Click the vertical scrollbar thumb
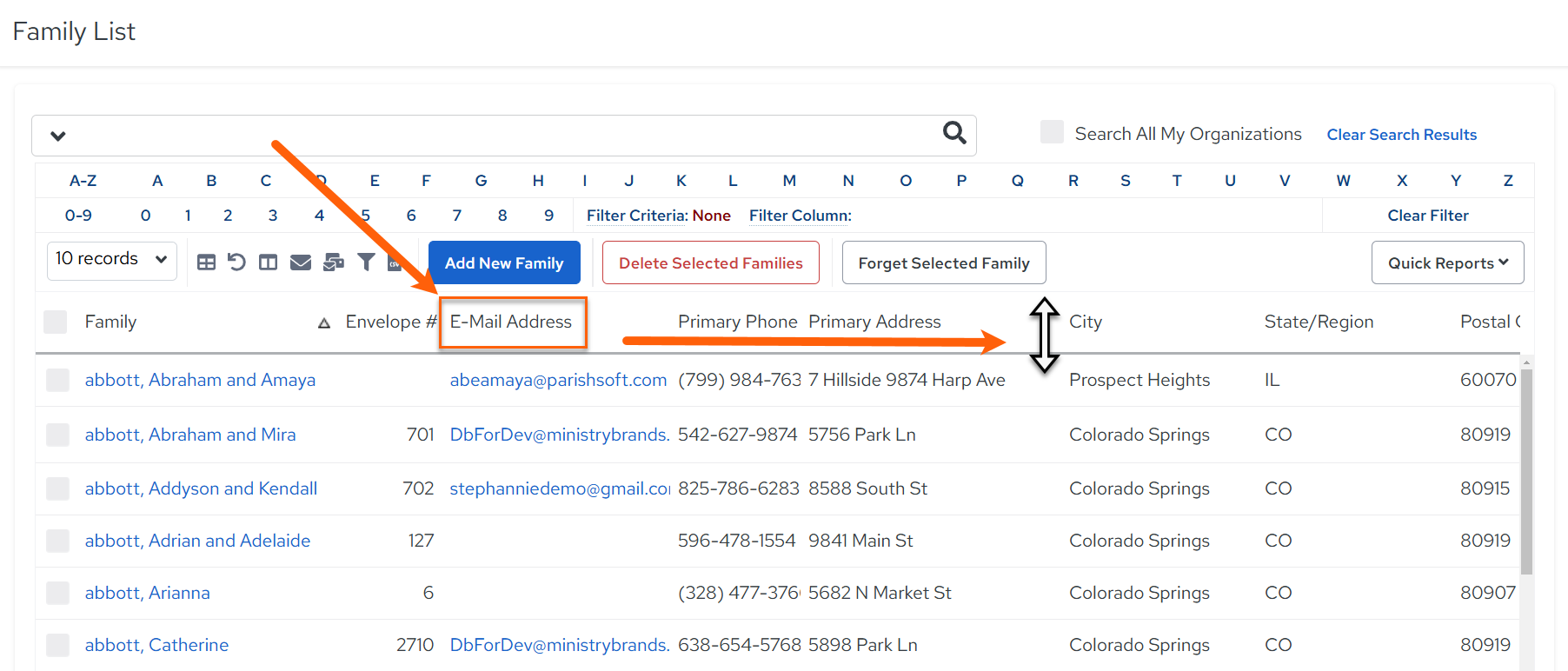The height and width of the screenshot is (671, 1568). point(1526,471)
